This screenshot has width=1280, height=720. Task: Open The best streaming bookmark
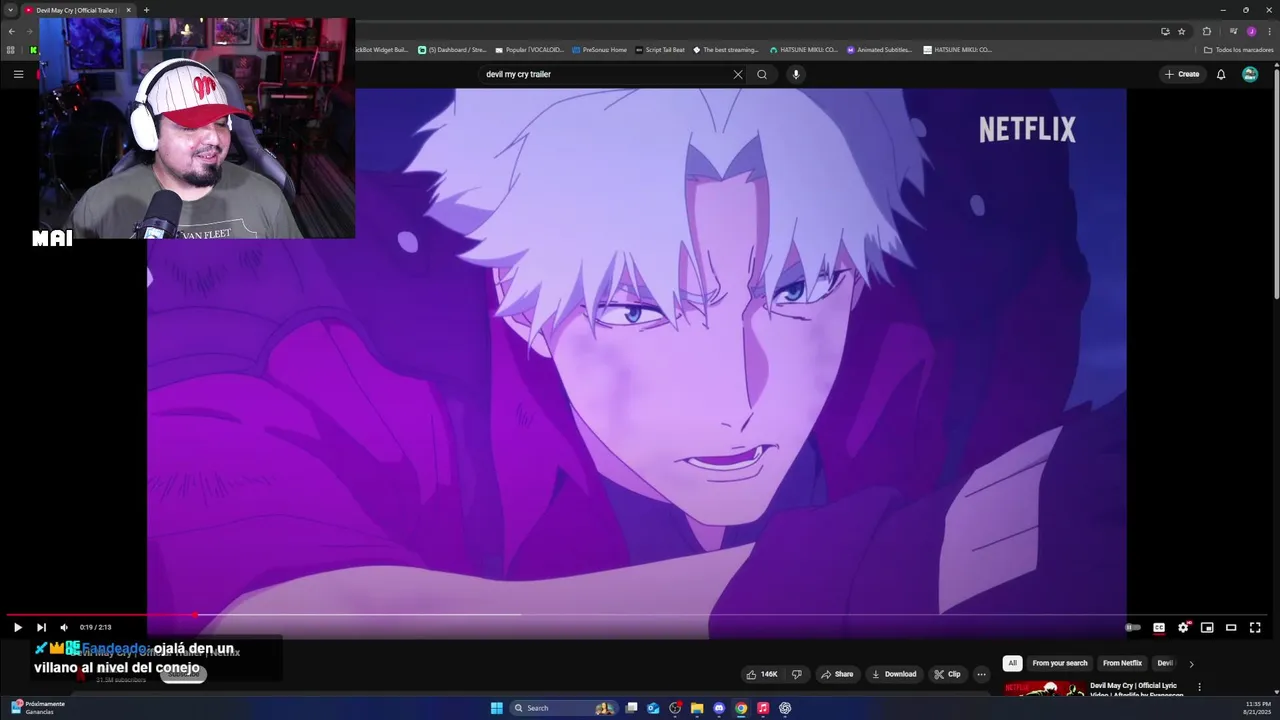[726, 50]
